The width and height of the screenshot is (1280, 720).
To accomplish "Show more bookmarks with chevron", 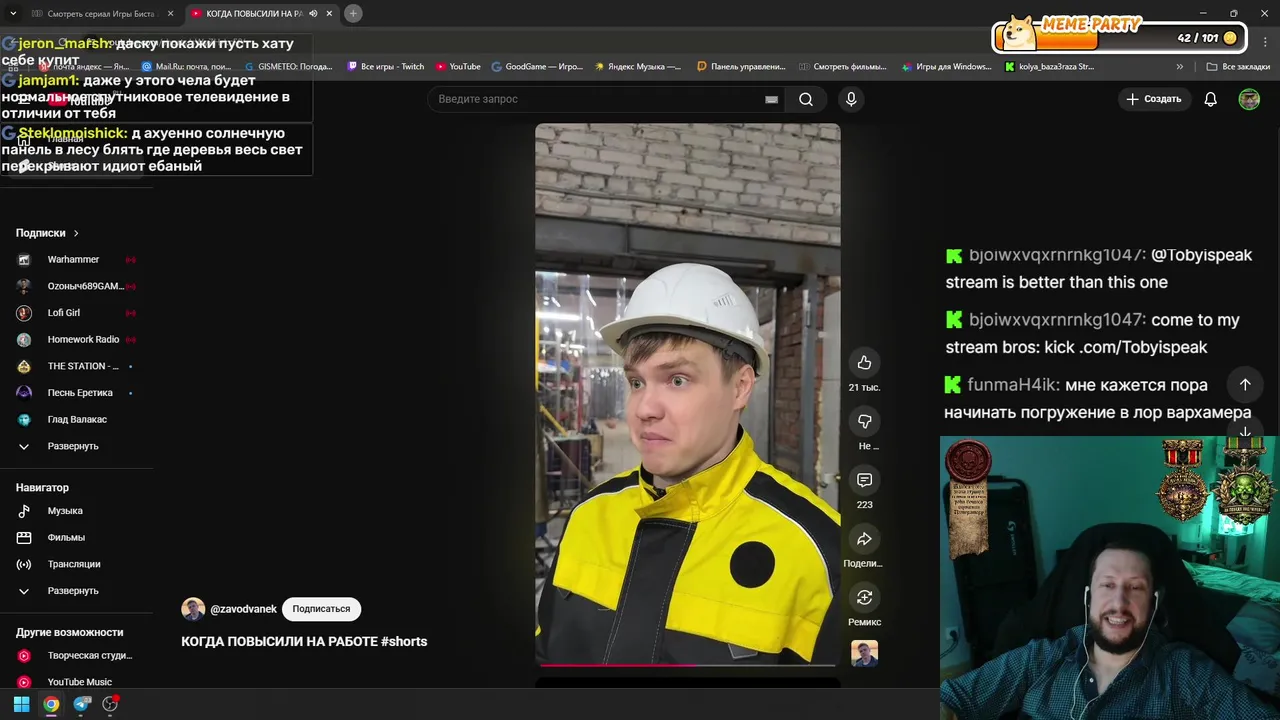I will [1180, 67].
